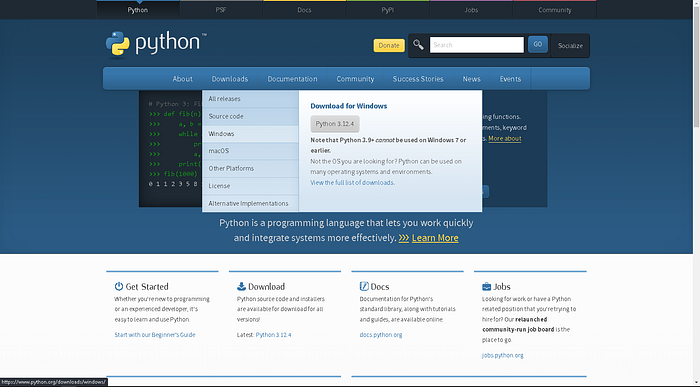Open the Downloads navigation menu
Image resolution: width=700 pixels, height=387 pixels.
click(x=229, y=79)
